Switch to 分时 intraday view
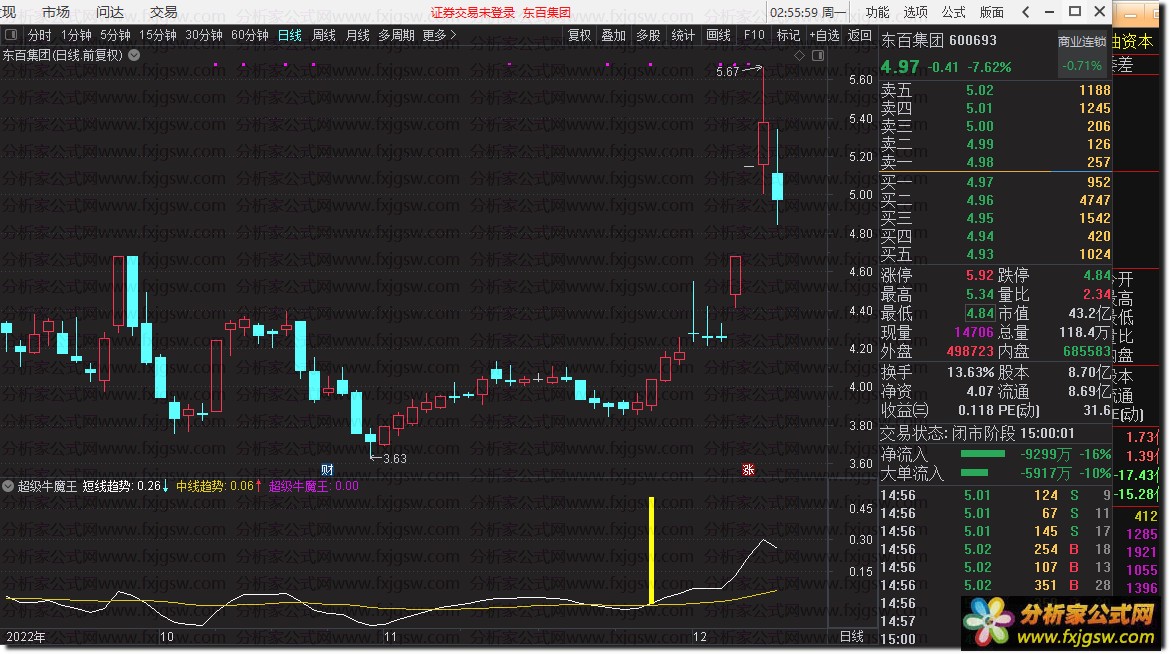Image resolution: width=1171 pixels, height=654 pixels. point(40,35)
